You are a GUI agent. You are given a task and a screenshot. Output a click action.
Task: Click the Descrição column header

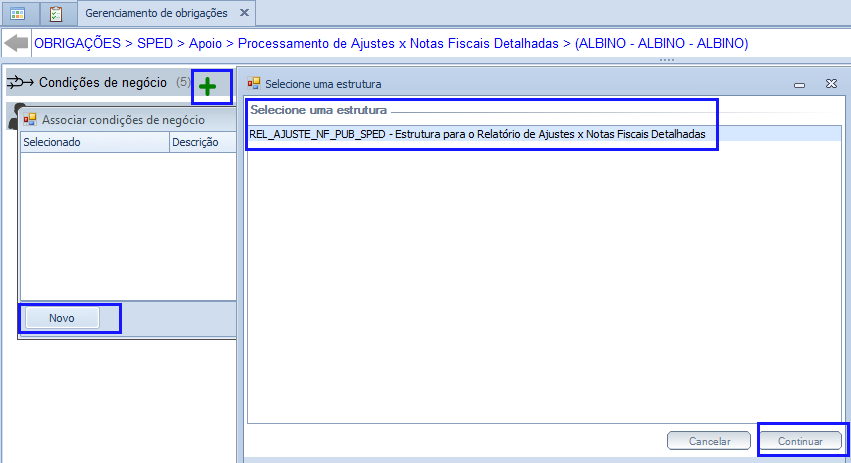(202, 142)
